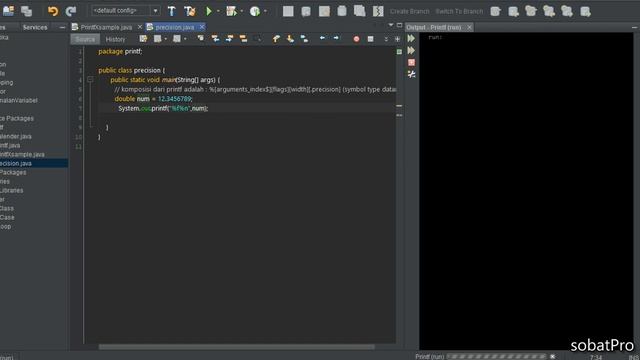Click the Last Edit icon in editor toolbar
The height and width of the screenshot is (360, 640).
[x=143, y=39]
